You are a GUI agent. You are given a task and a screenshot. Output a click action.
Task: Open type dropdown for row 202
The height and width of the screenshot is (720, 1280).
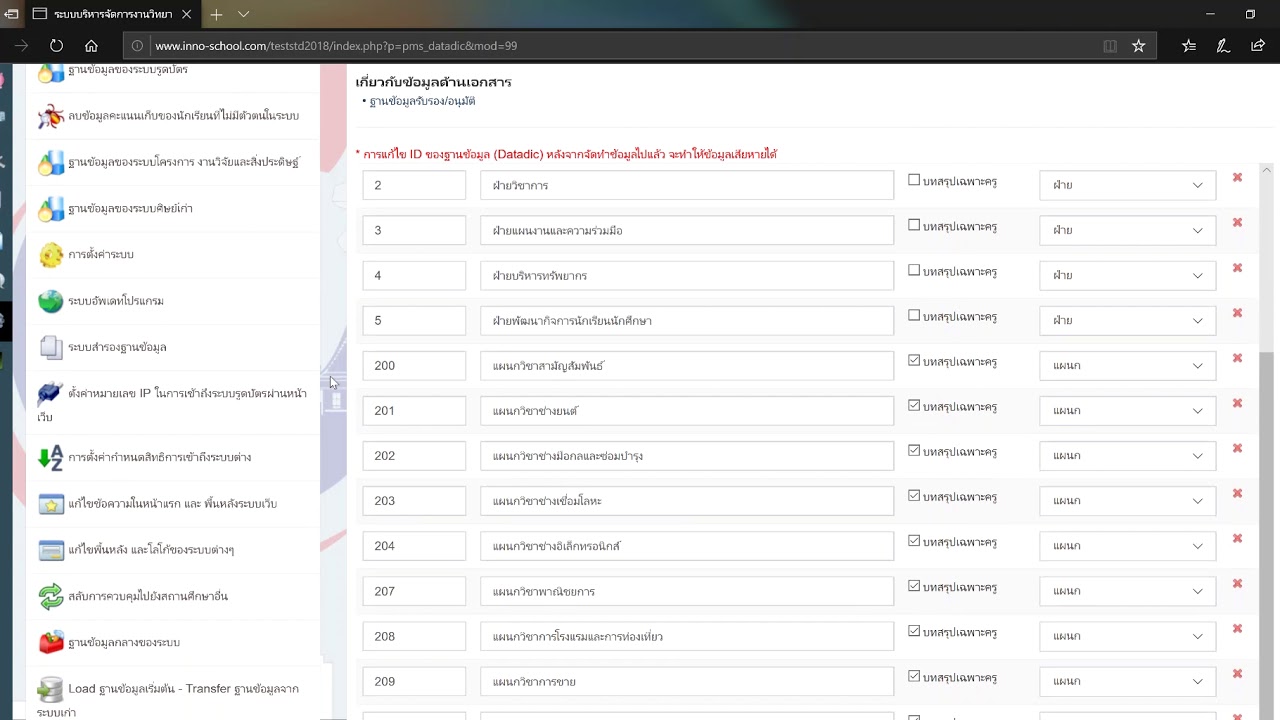(1127, 455)
